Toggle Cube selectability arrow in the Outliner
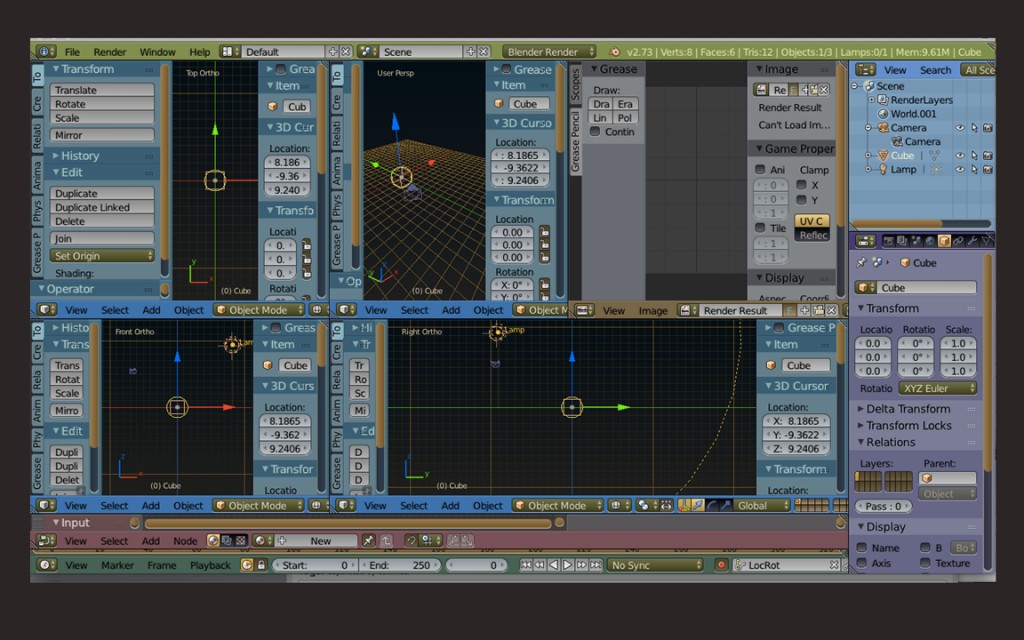Image resolution: width=1024 pixels, height=640 pixels. pyautogui.click(x=974, y=155)
